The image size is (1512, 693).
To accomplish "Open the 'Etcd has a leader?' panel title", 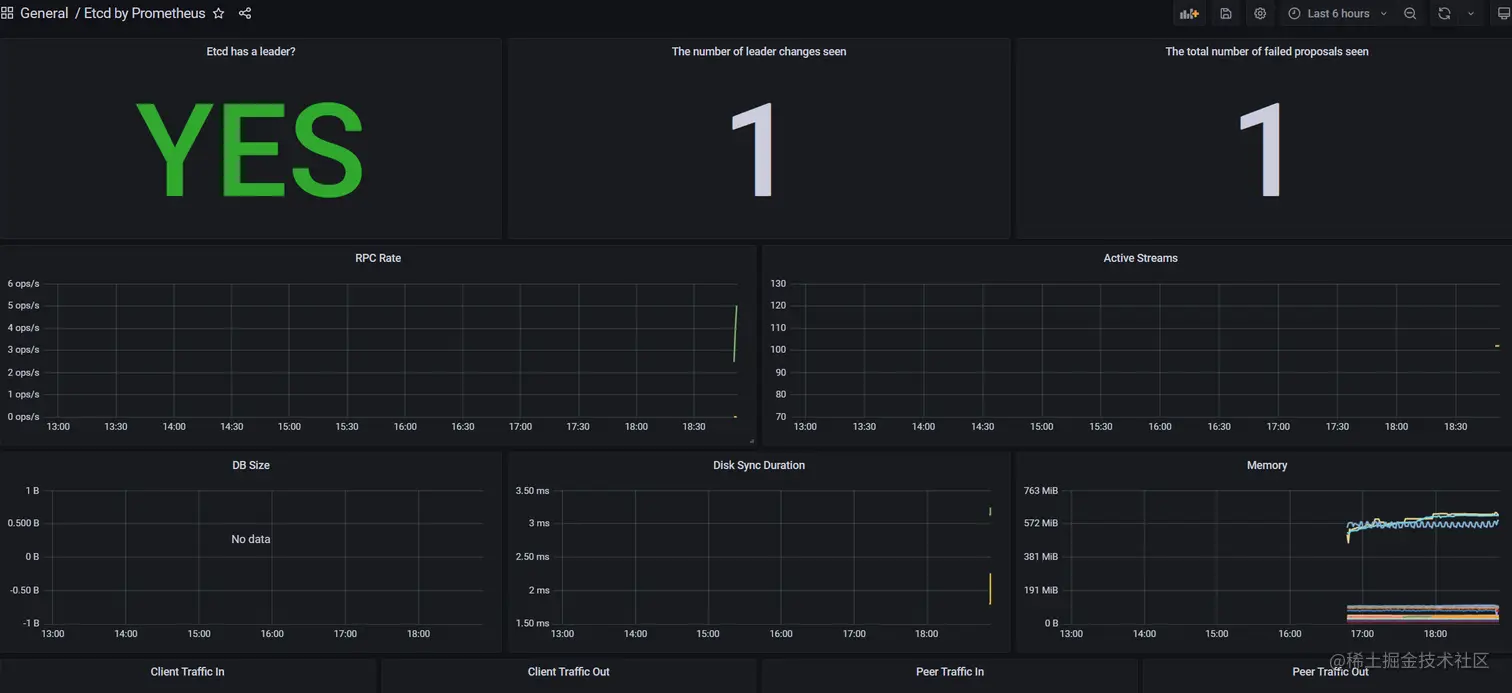I will click(x=251, y=51).
